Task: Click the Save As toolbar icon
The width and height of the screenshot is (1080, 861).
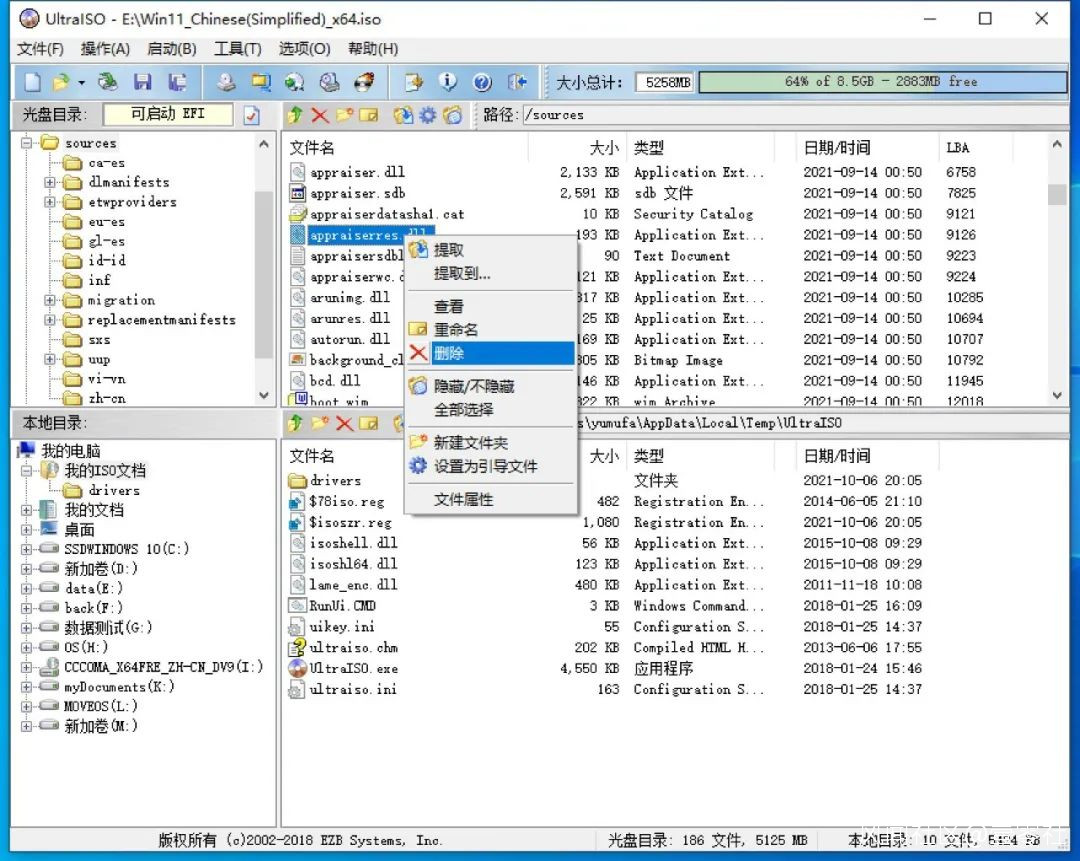Action: [177, 82]
